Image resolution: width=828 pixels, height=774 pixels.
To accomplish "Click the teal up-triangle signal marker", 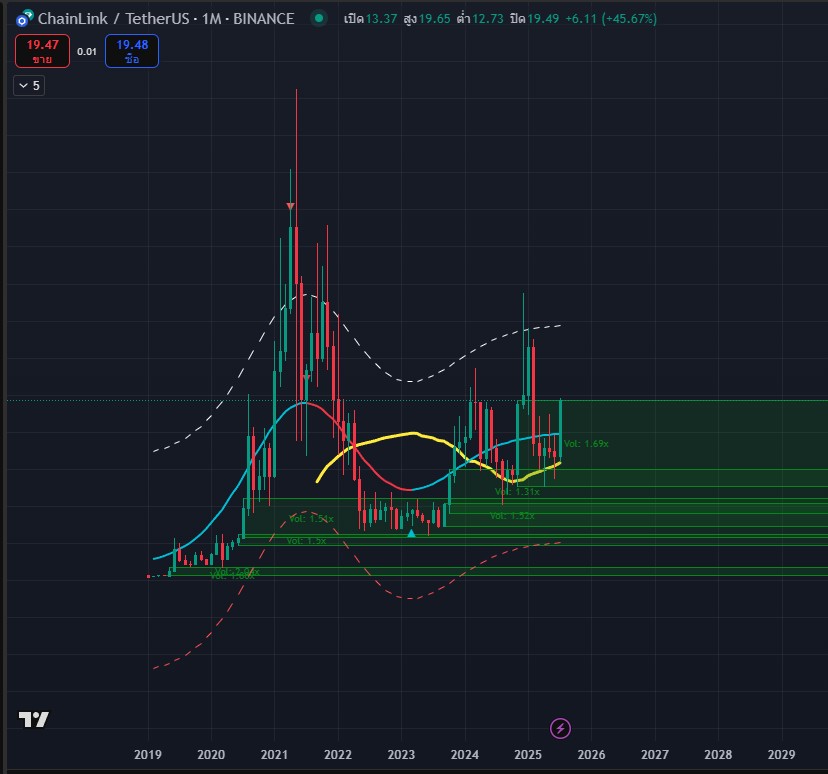I will (411, 533).
